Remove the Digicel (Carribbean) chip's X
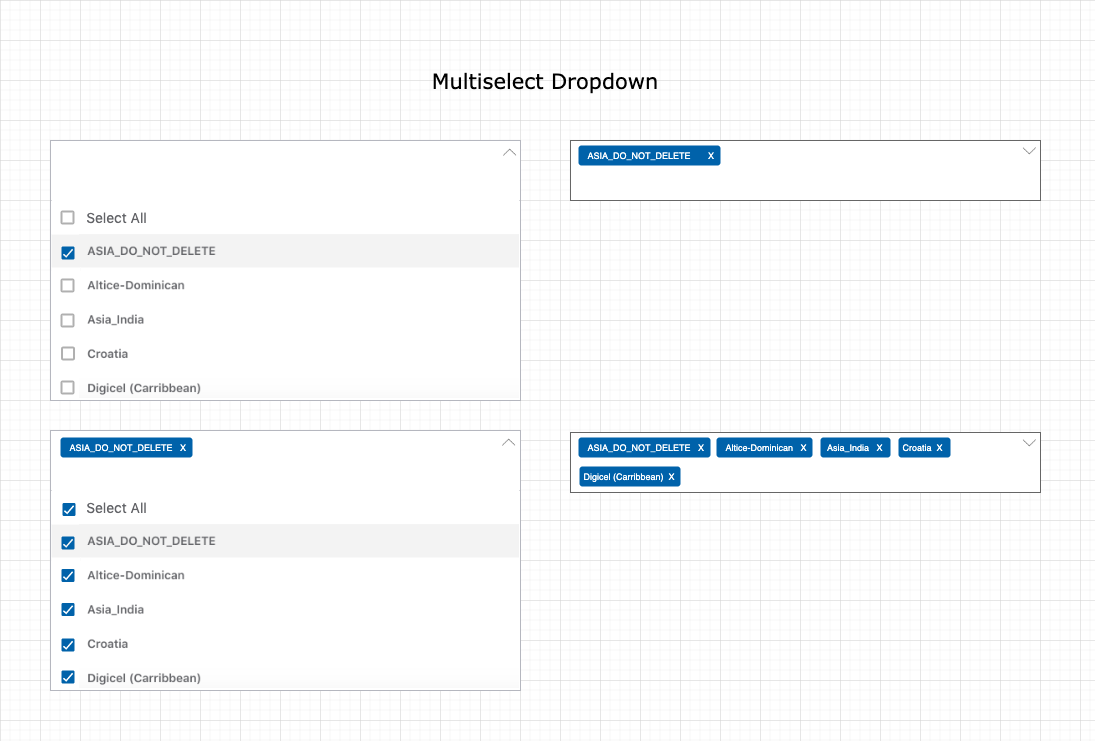The image size is (1095, 741). tap(670, 476)
